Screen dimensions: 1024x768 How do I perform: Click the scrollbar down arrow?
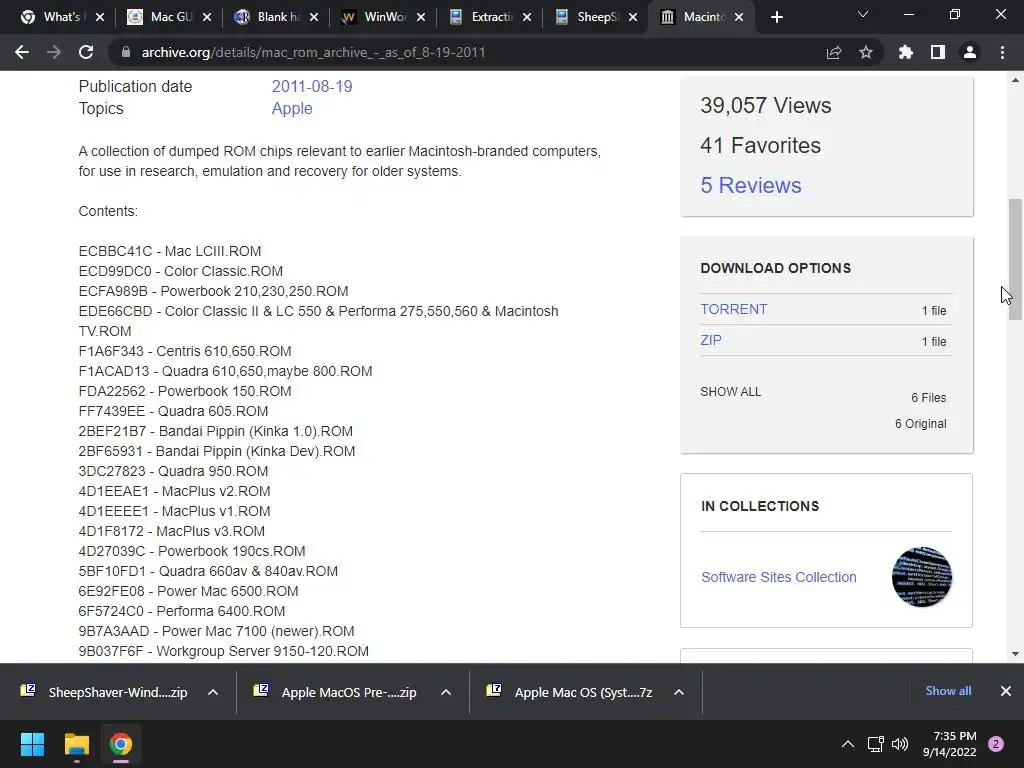1015,654
